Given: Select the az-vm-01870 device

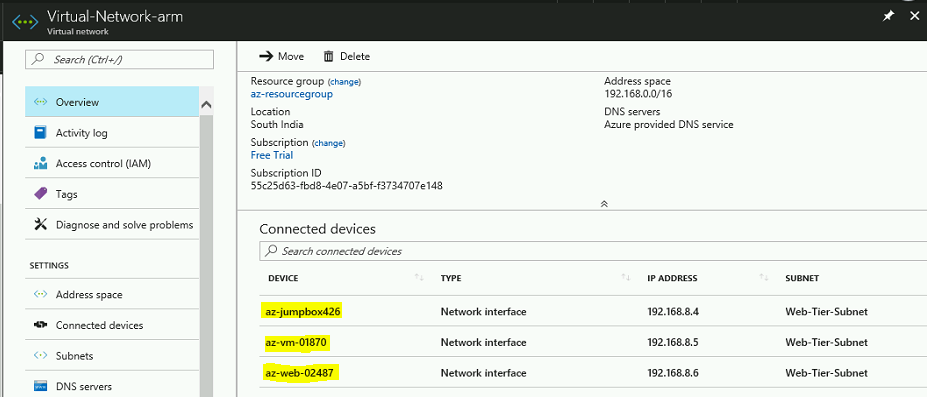Looking at the screenshot, I should point(297,342).
